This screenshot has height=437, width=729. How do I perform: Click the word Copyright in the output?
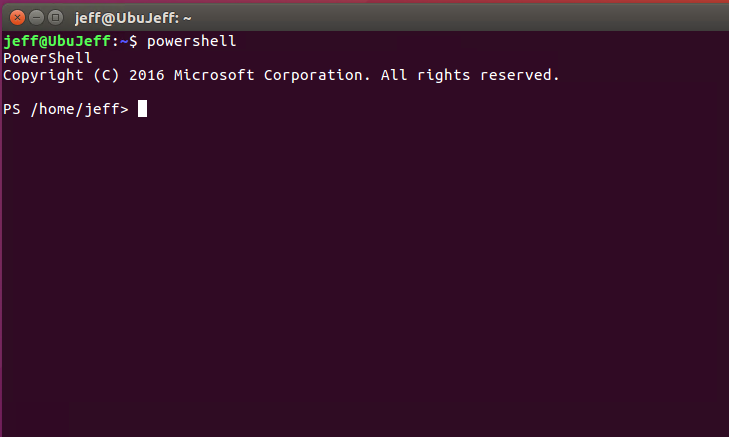point(43,75)
